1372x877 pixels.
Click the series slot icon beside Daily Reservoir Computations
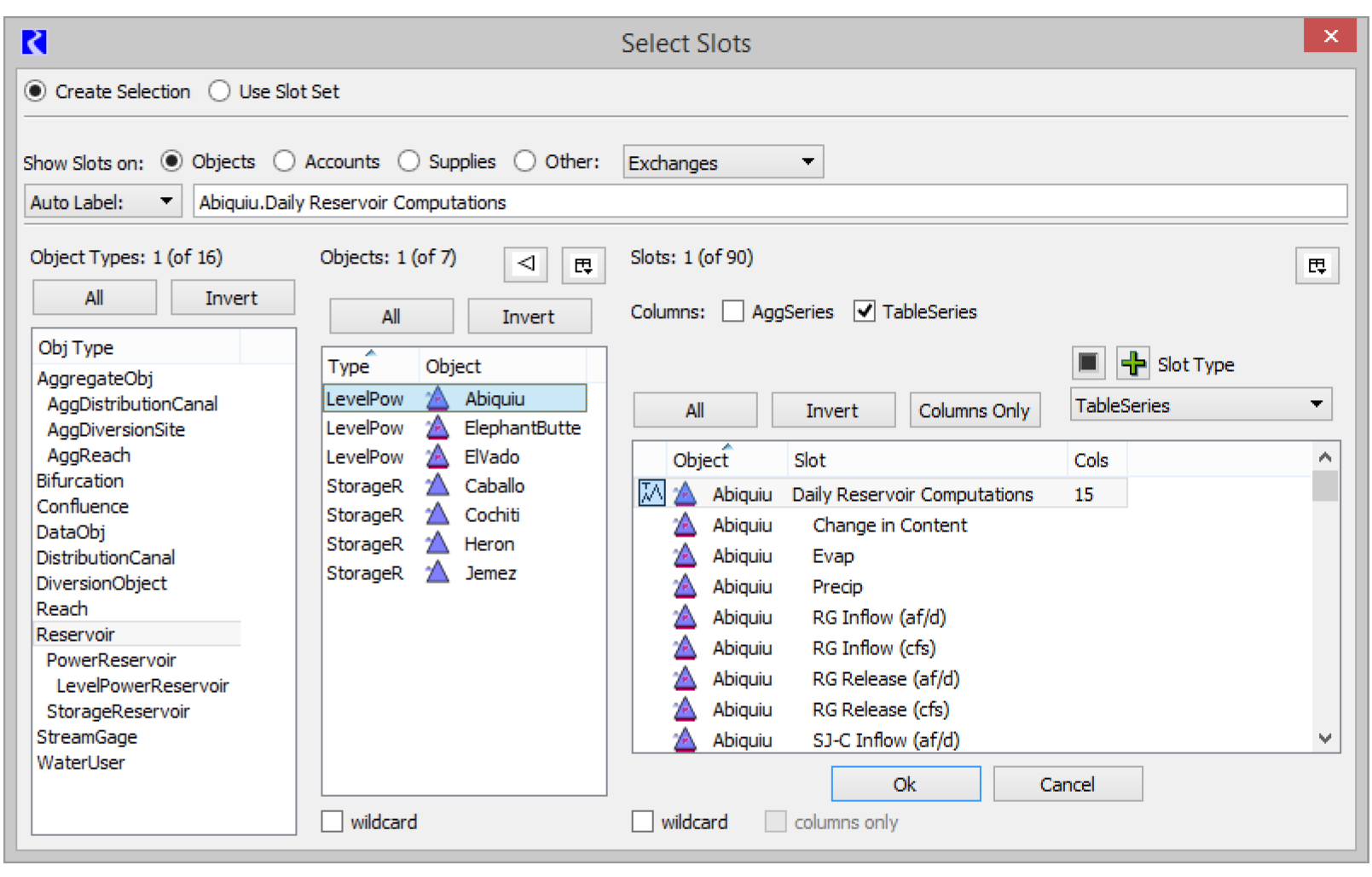(651, 494)
